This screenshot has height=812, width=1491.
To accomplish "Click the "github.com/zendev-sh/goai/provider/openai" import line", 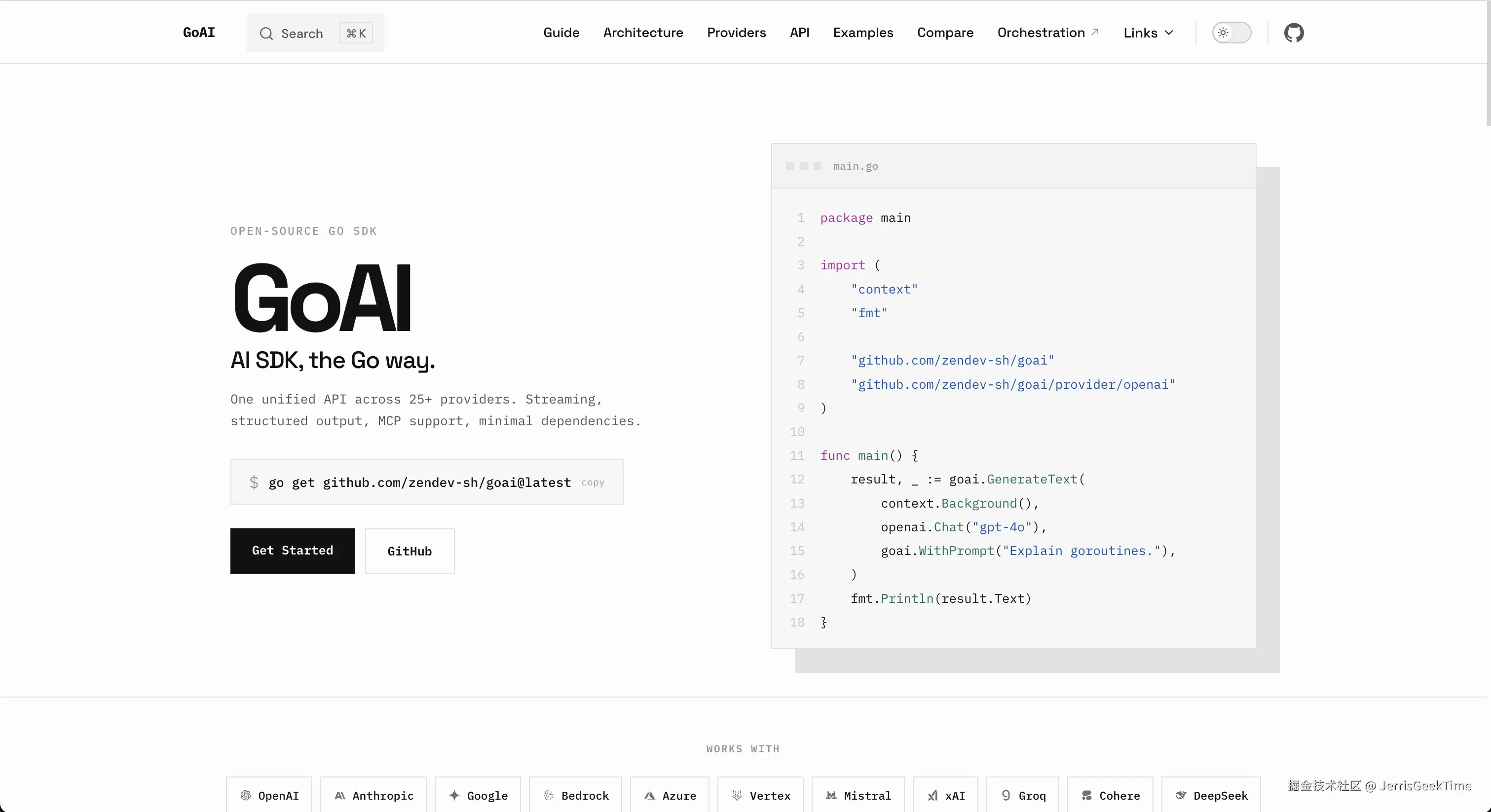I will coord(1013,384).
